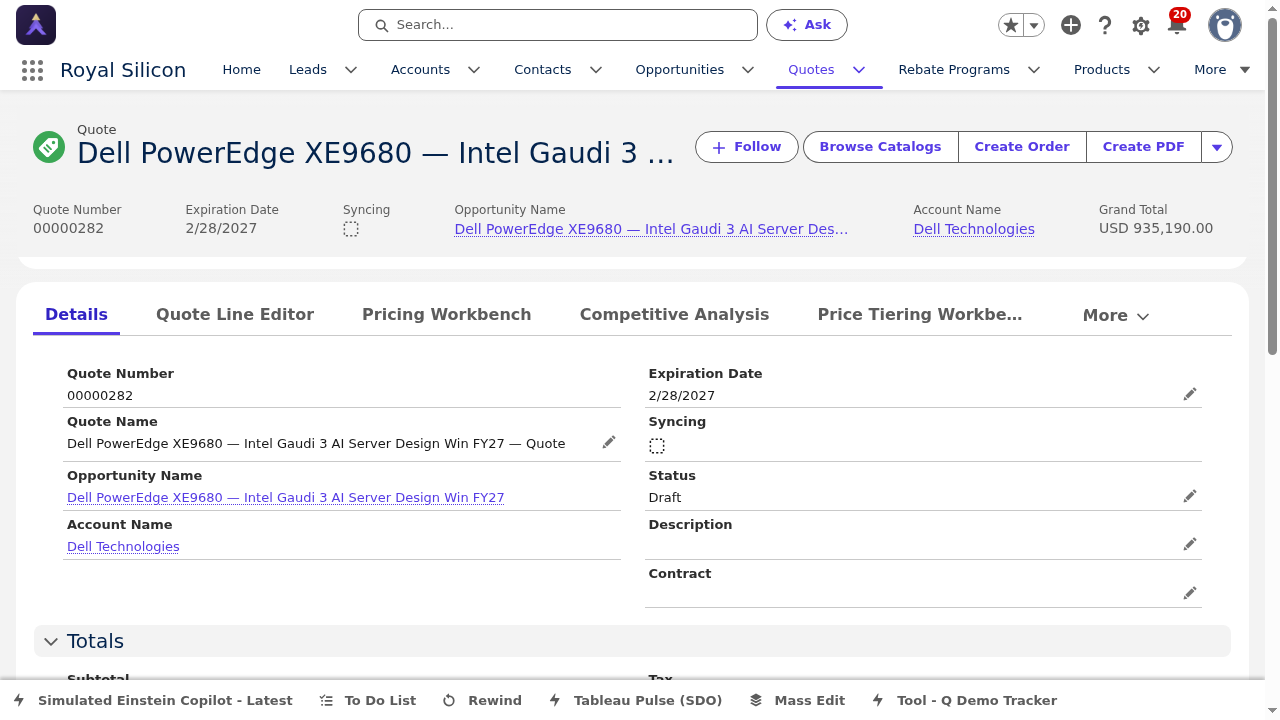Open the Setup gear icon
The width and height of the screenshot is (1280, 720).
click(x=1141, y=26)
